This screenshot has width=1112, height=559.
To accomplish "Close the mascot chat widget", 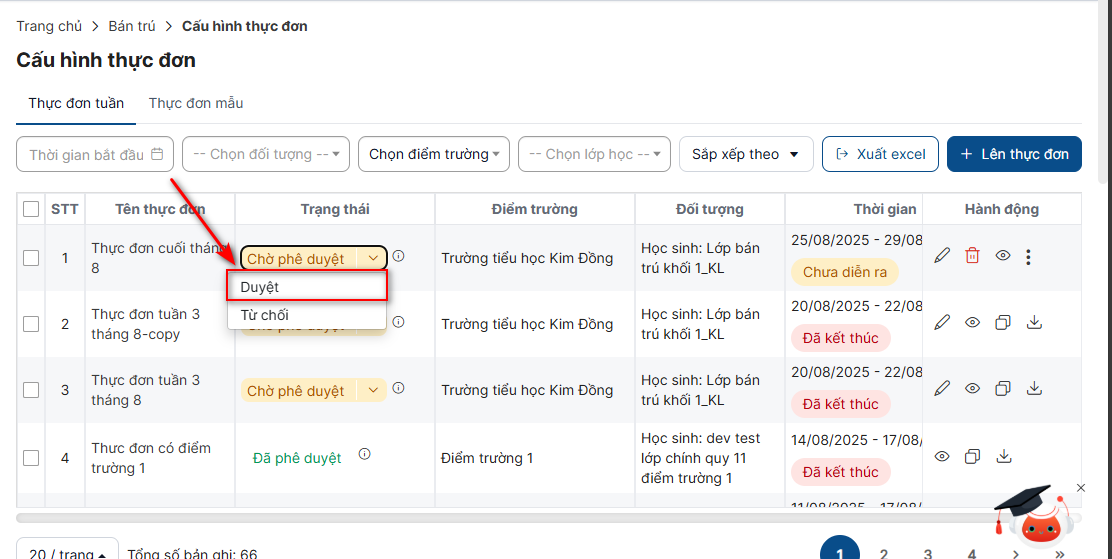I will 1080,488.
